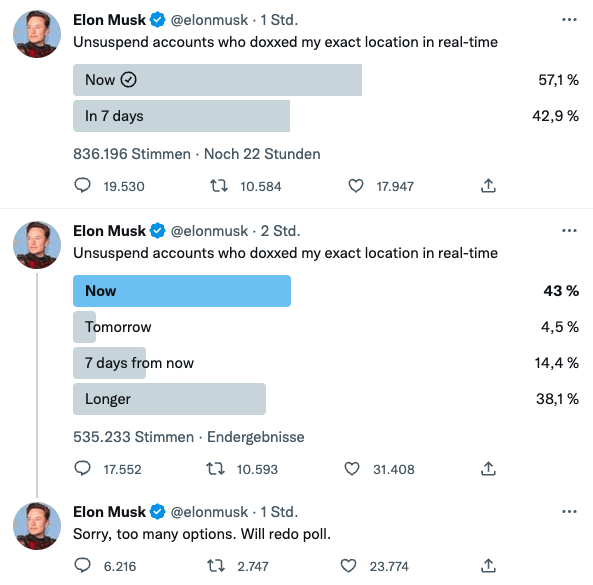Share the 'Sorry, too many options' tweet

point(488,566)
